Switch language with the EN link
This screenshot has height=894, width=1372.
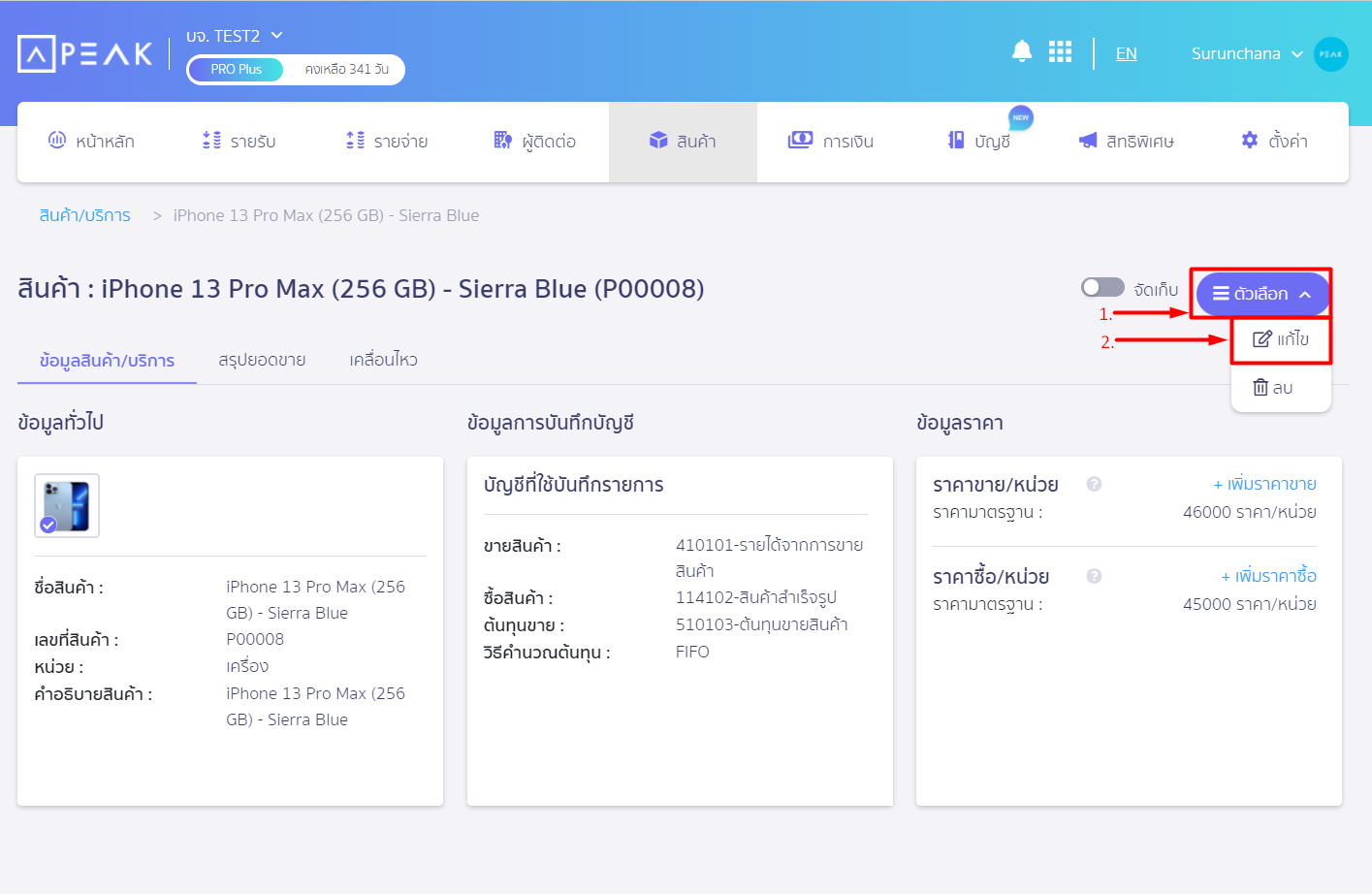(x=1126, y=53)
